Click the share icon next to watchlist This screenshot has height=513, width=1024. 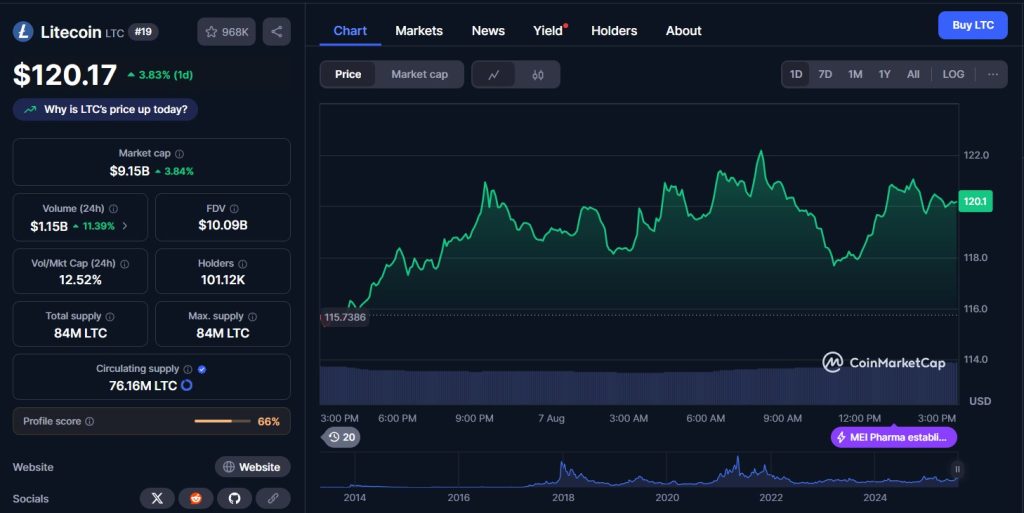(x=276, y=32)
